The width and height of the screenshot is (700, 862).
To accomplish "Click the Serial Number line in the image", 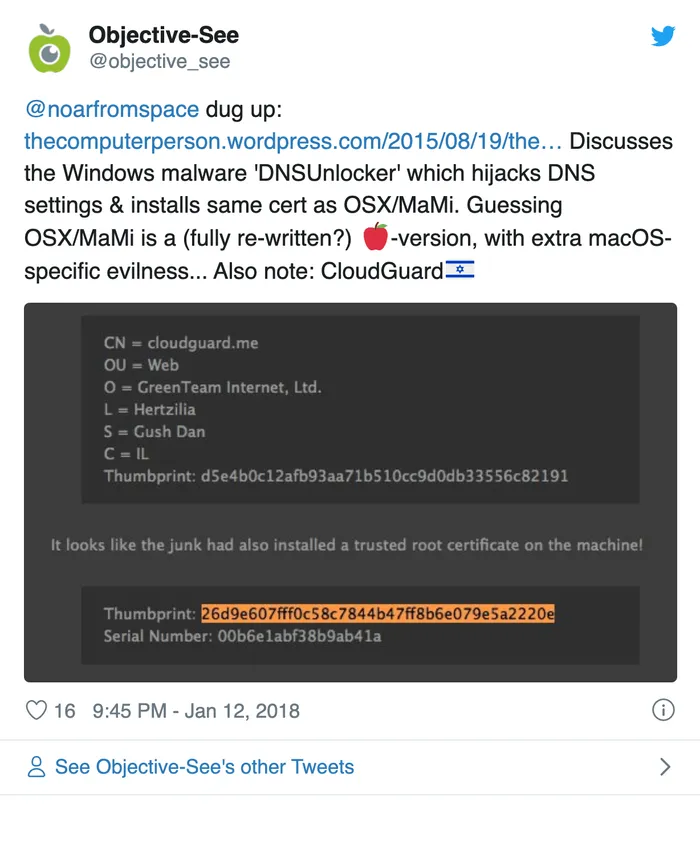I will coord(242,635).
